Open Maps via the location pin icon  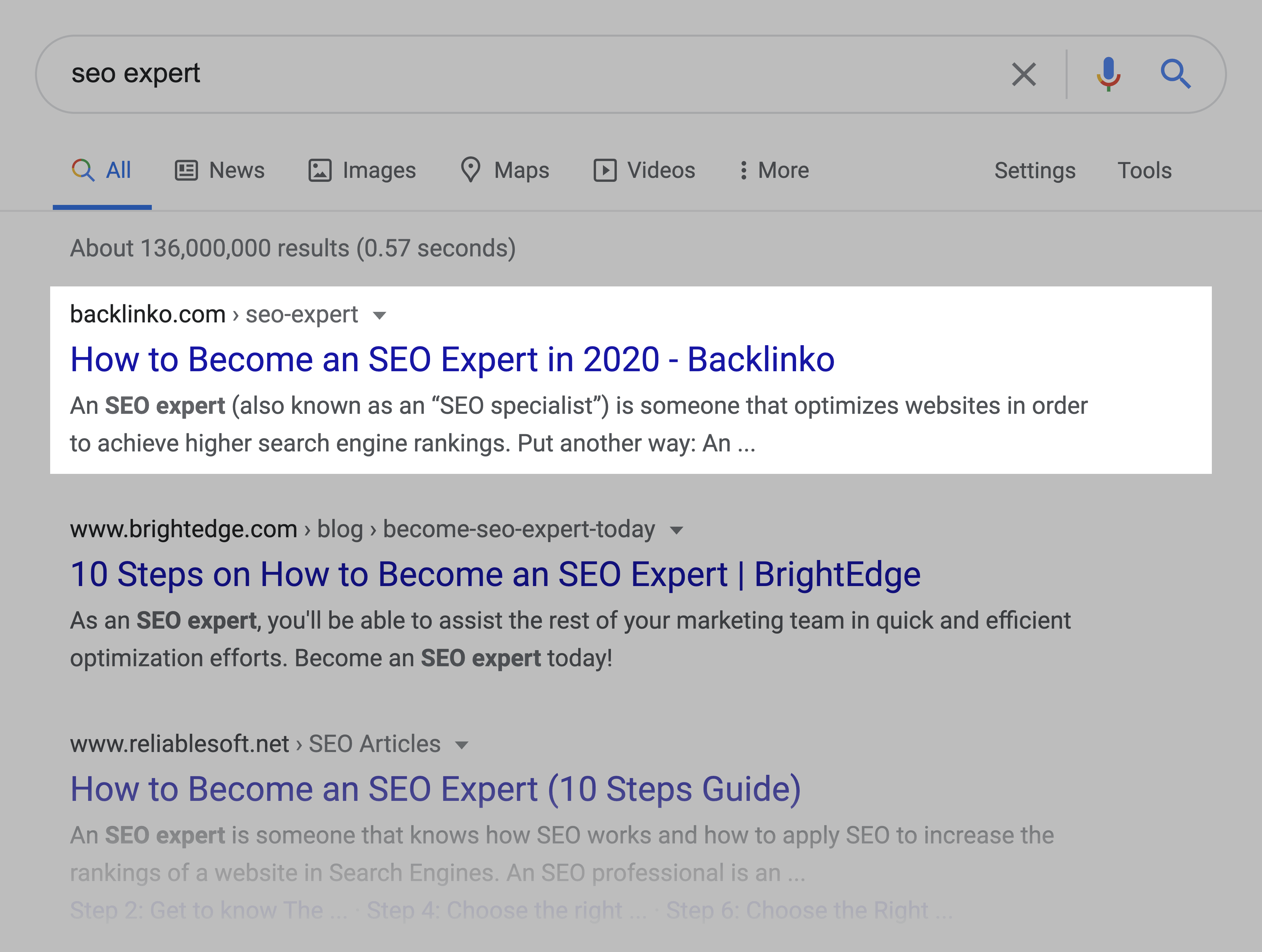(471, 169)
